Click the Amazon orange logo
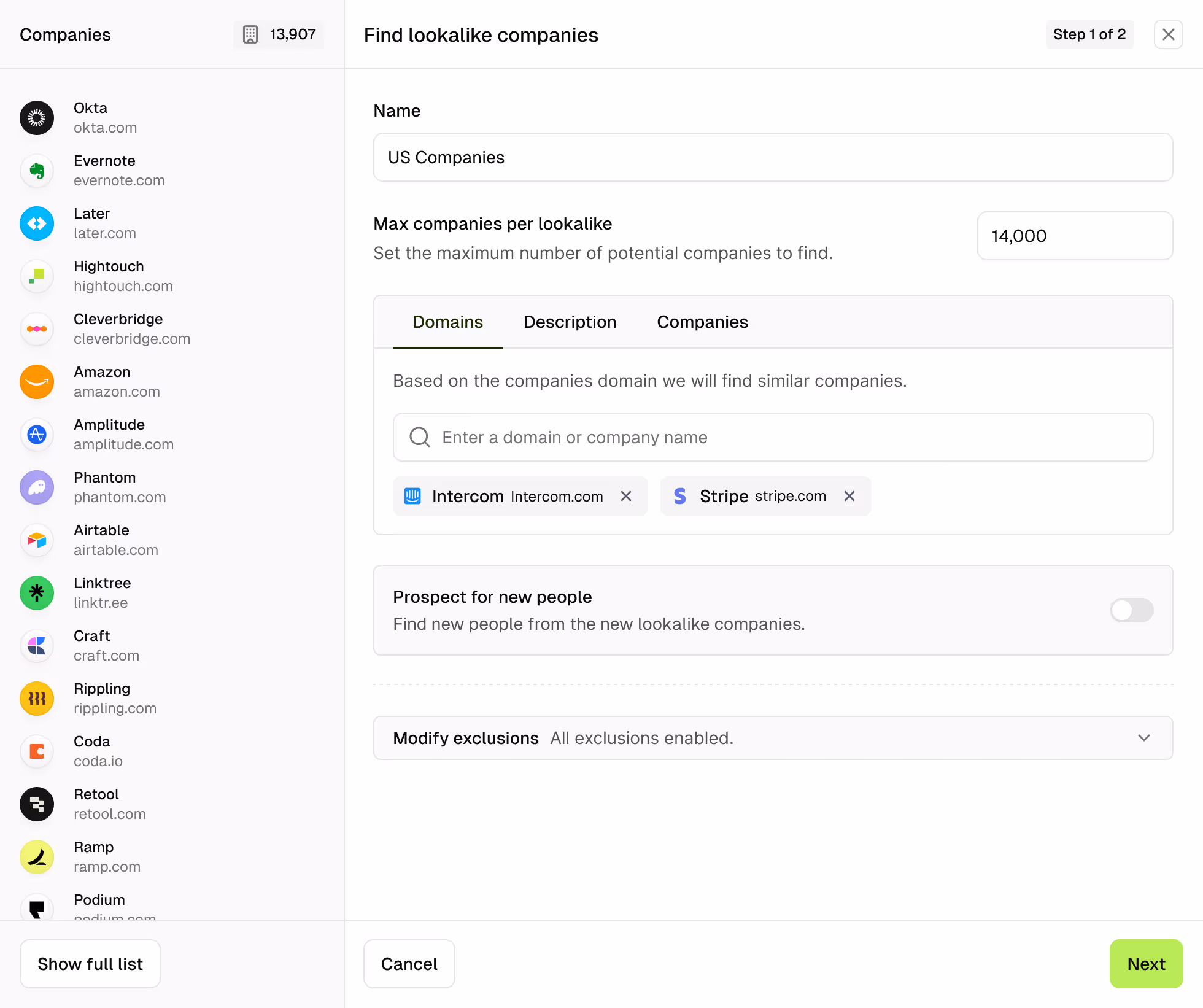Screen dimensions: 1203x1008 click(37, 382)
